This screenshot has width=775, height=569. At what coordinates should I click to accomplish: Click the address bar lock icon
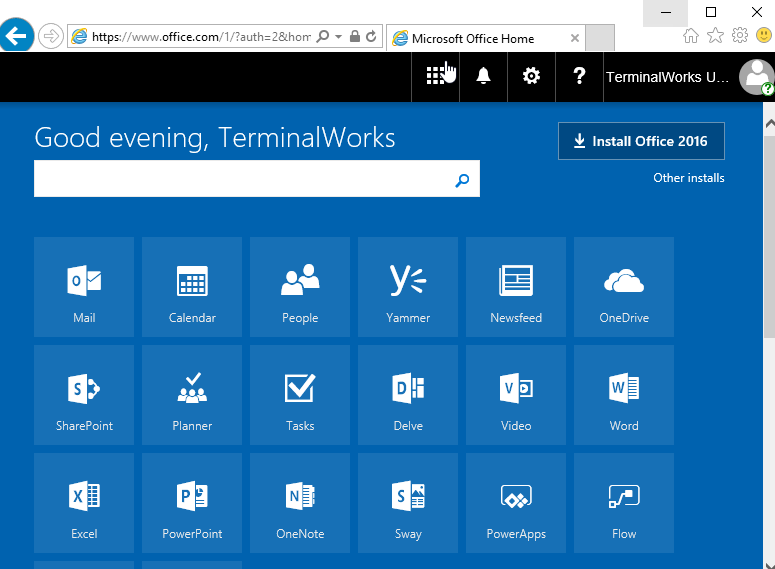[x=355, y=36]
